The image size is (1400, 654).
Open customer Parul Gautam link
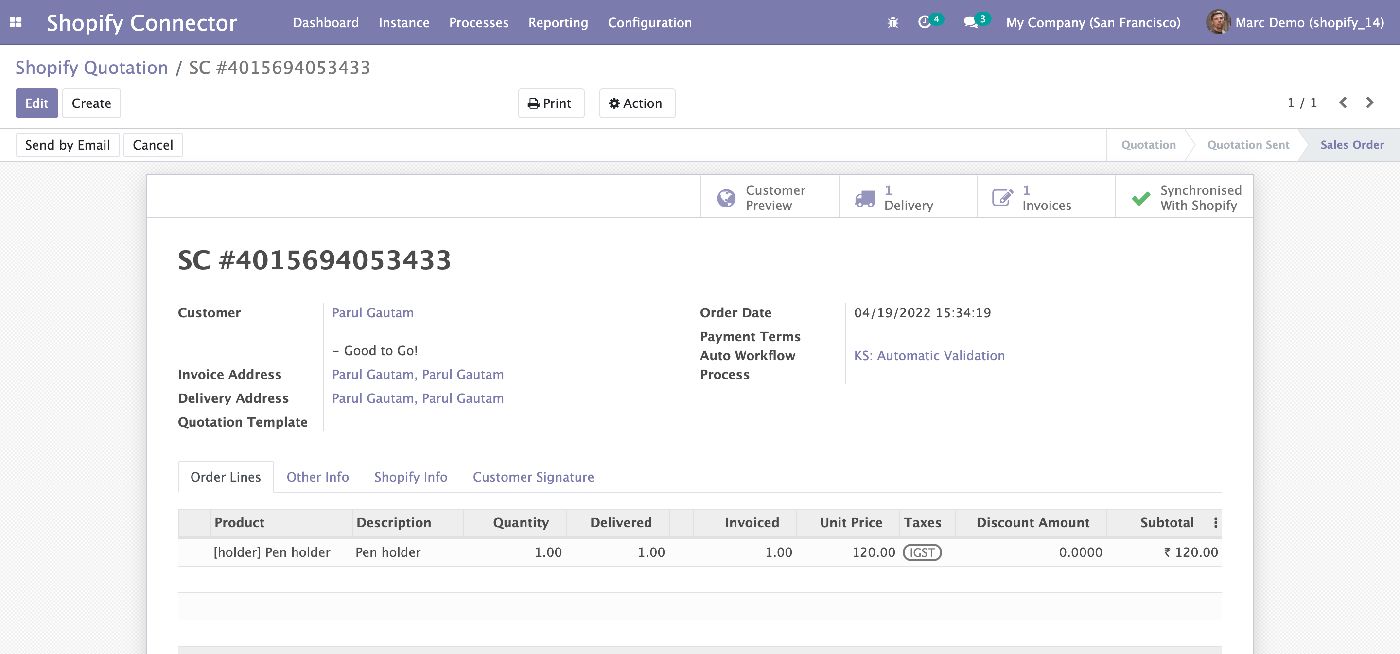tap(373, 313)
